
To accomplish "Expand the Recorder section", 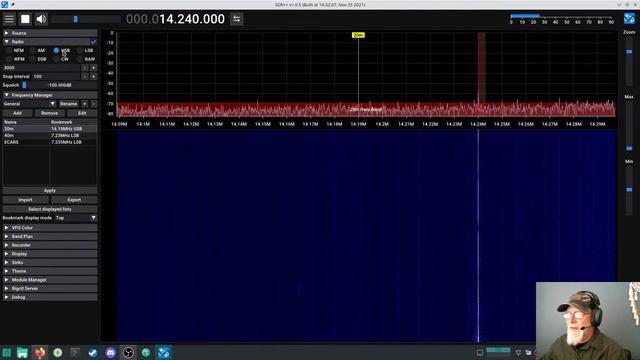I will [x=50, y=245].
